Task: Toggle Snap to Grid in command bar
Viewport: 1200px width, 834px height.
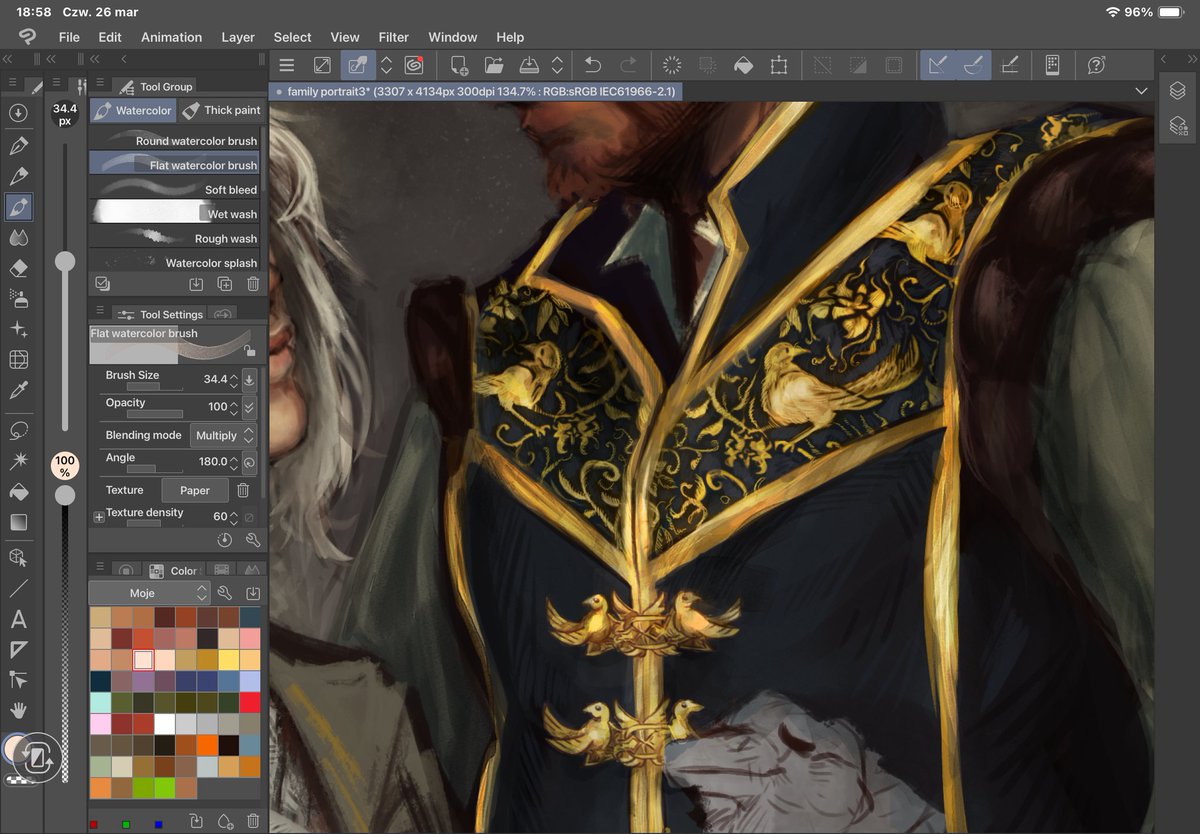Action: [1010, 65]
